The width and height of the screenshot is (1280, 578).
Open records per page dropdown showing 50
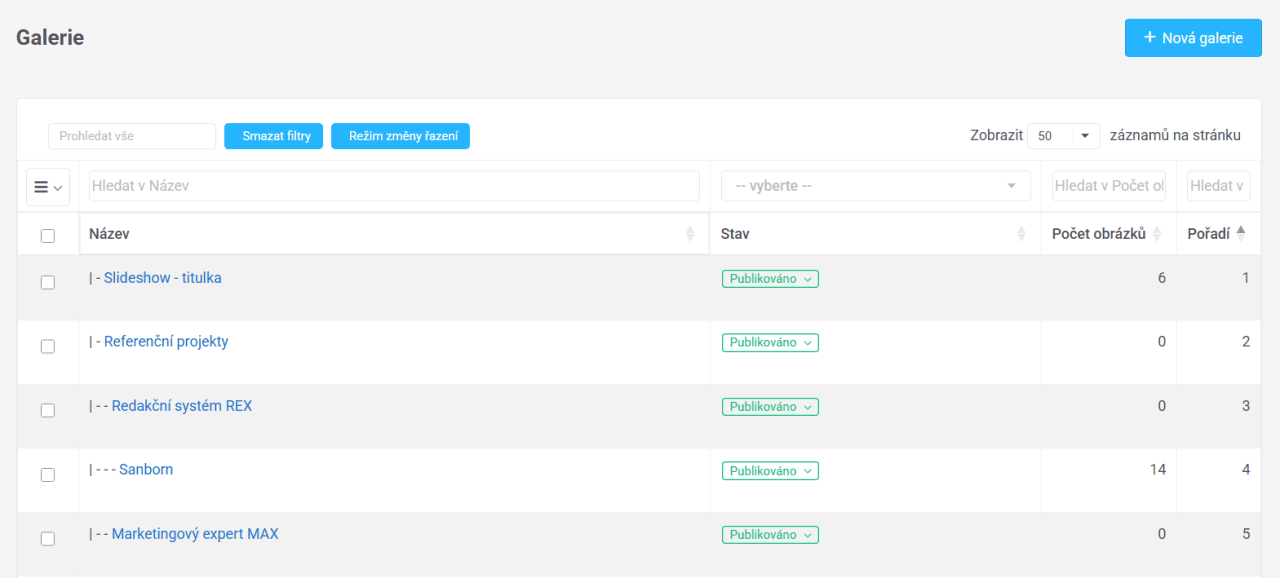click(x=1063, y=136)
